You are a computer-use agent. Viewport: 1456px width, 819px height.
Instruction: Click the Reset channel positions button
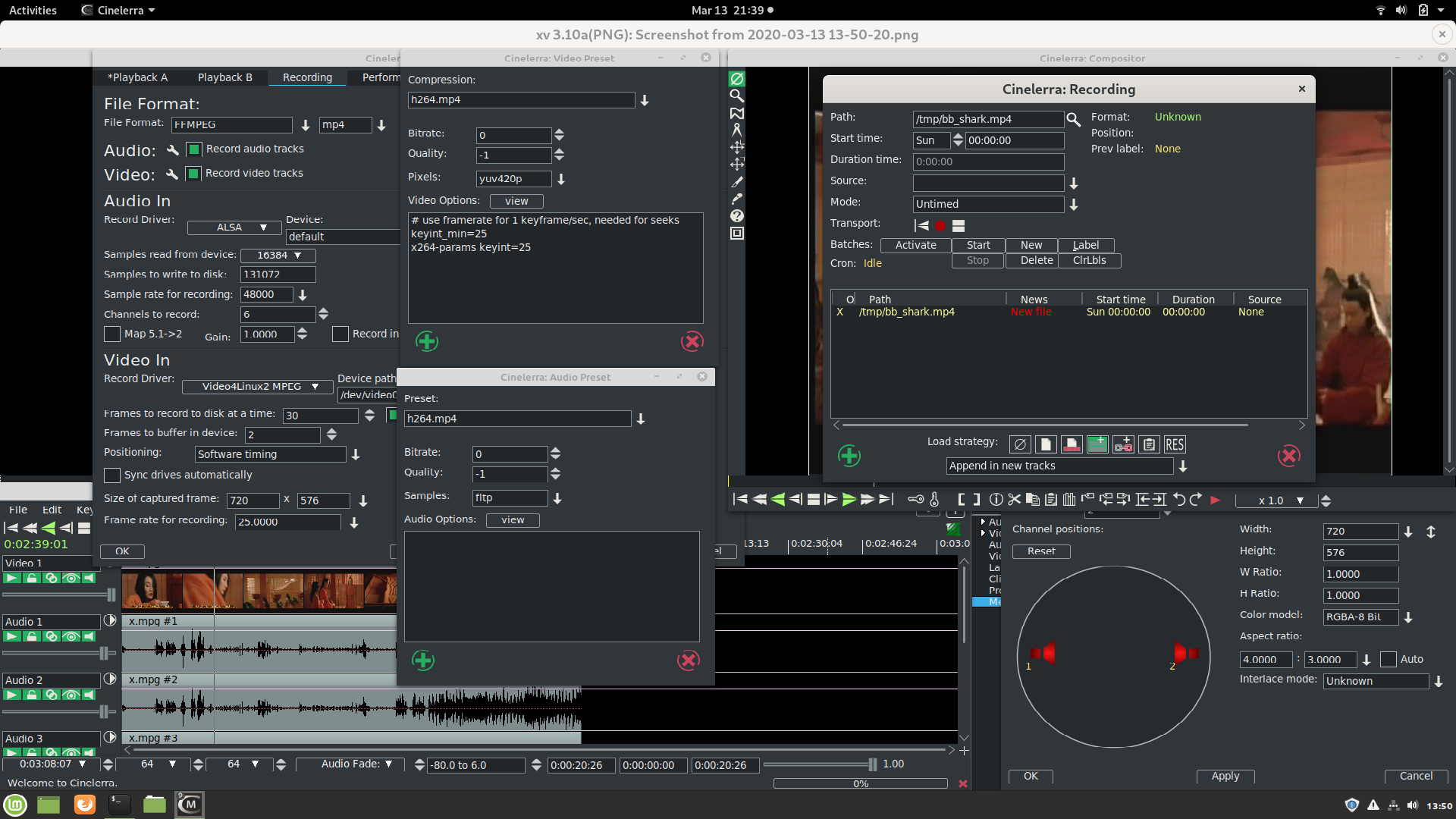(1040, 551)
